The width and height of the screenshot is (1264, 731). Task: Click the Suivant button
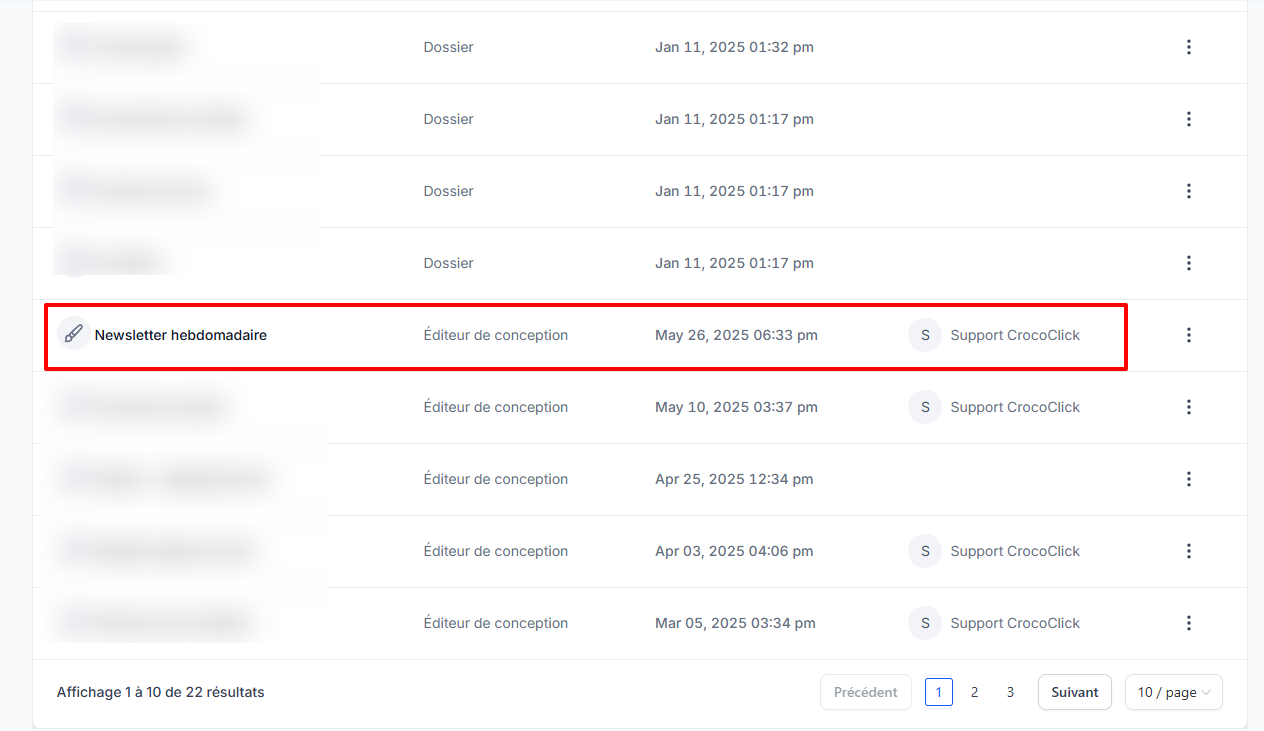[x=1074, y=692]
